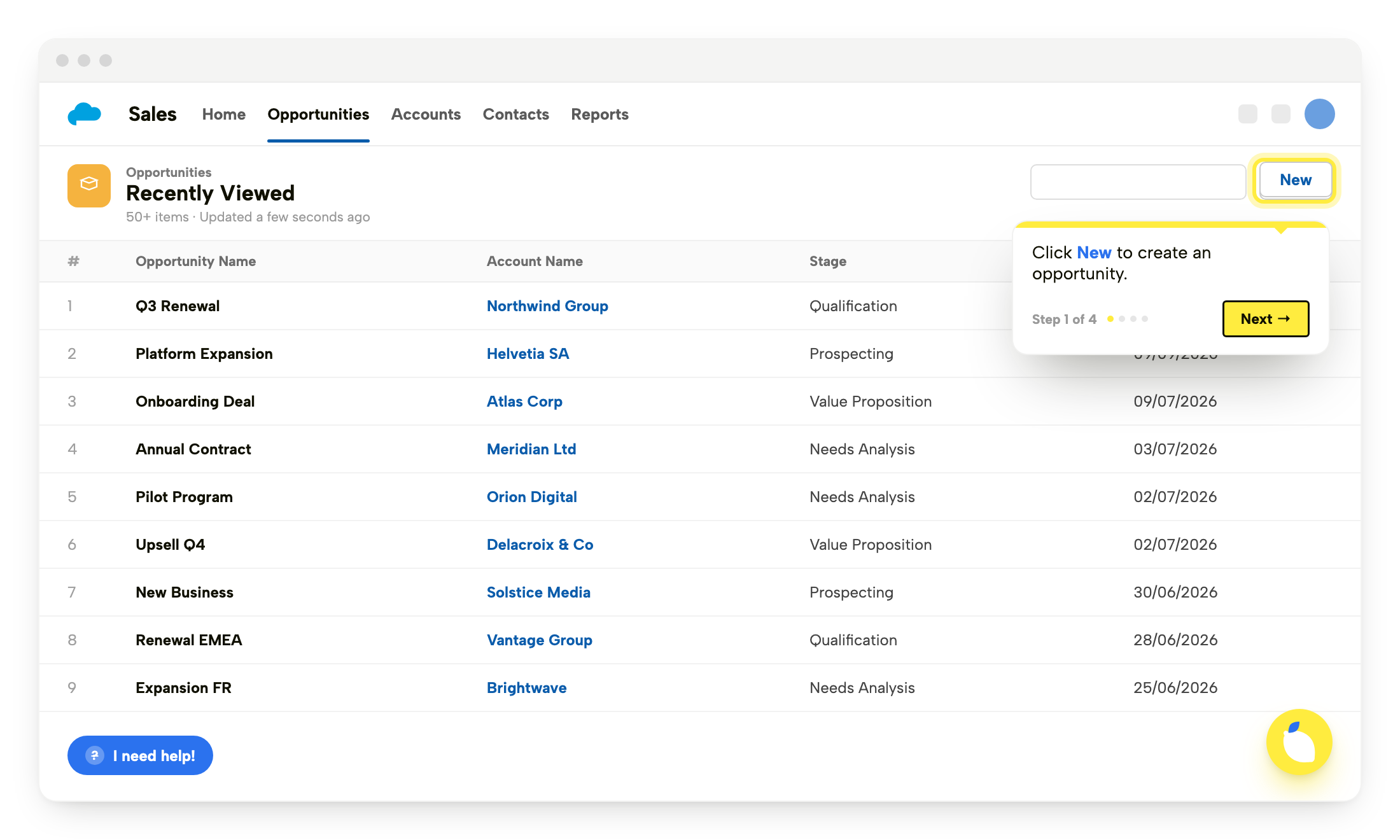Open the Helvetia SA account link

coord(528,354)
